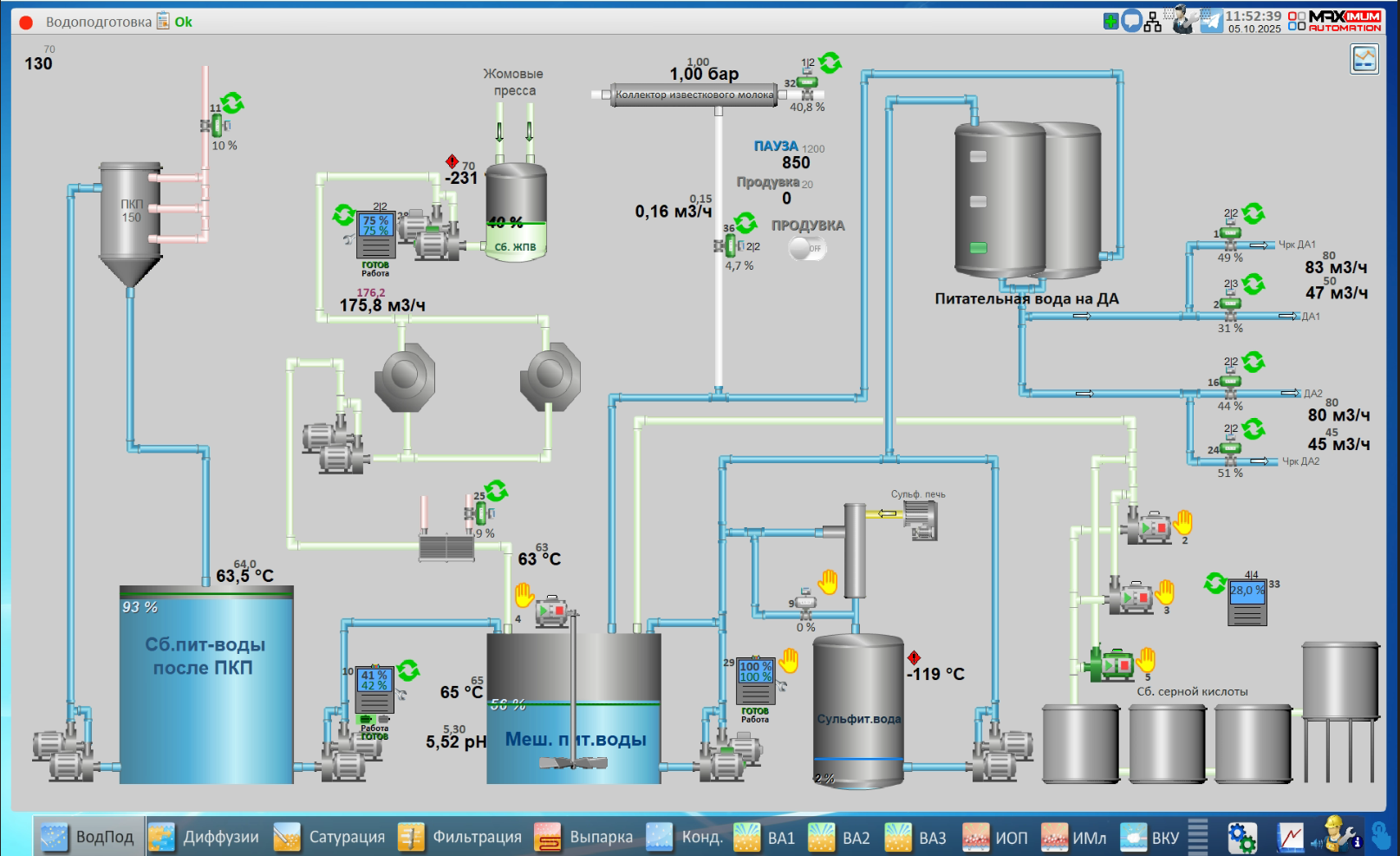
Task: Expand the striped menu handle in bottom bar
Action: pyautogui.click(x=1198, y=837)
